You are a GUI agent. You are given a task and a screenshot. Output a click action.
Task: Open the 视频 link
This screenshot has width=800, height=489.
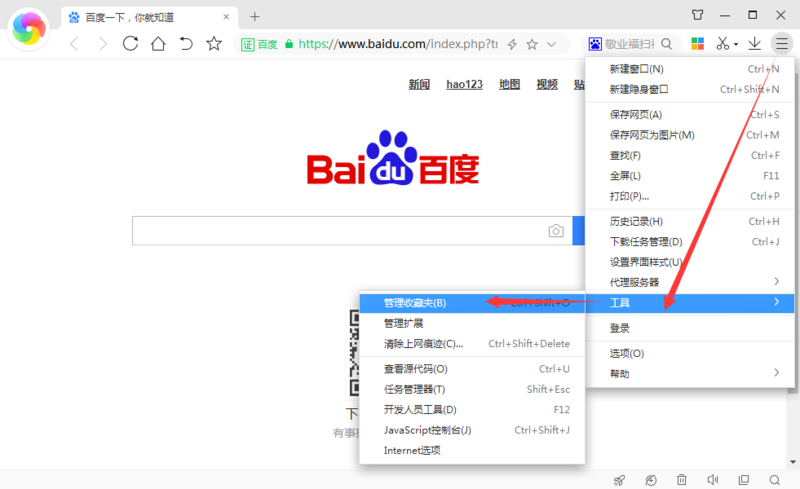point(547,84)
